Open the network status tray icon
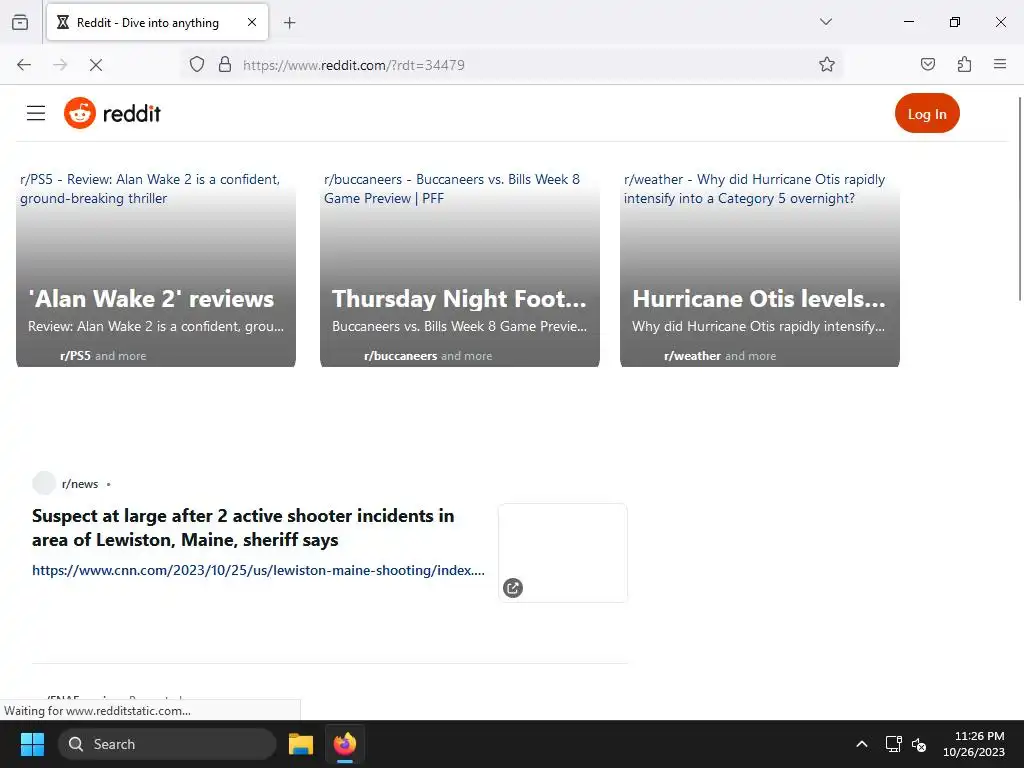The image size is (1024, 768). (893, 744)
